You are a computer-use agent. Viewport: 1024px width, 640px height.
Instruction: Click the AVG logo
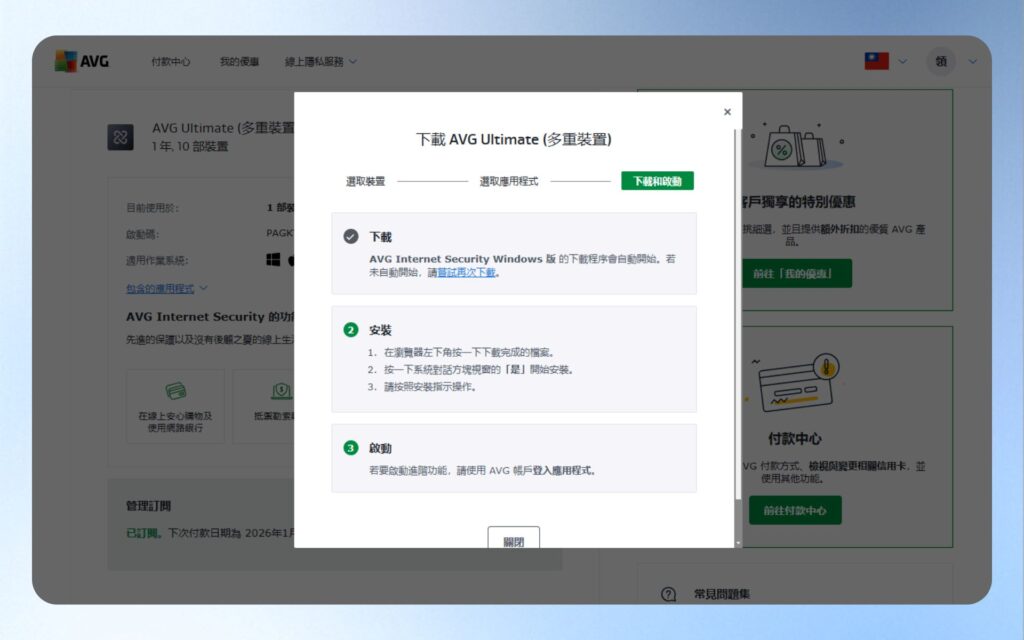tap(82, 61)
